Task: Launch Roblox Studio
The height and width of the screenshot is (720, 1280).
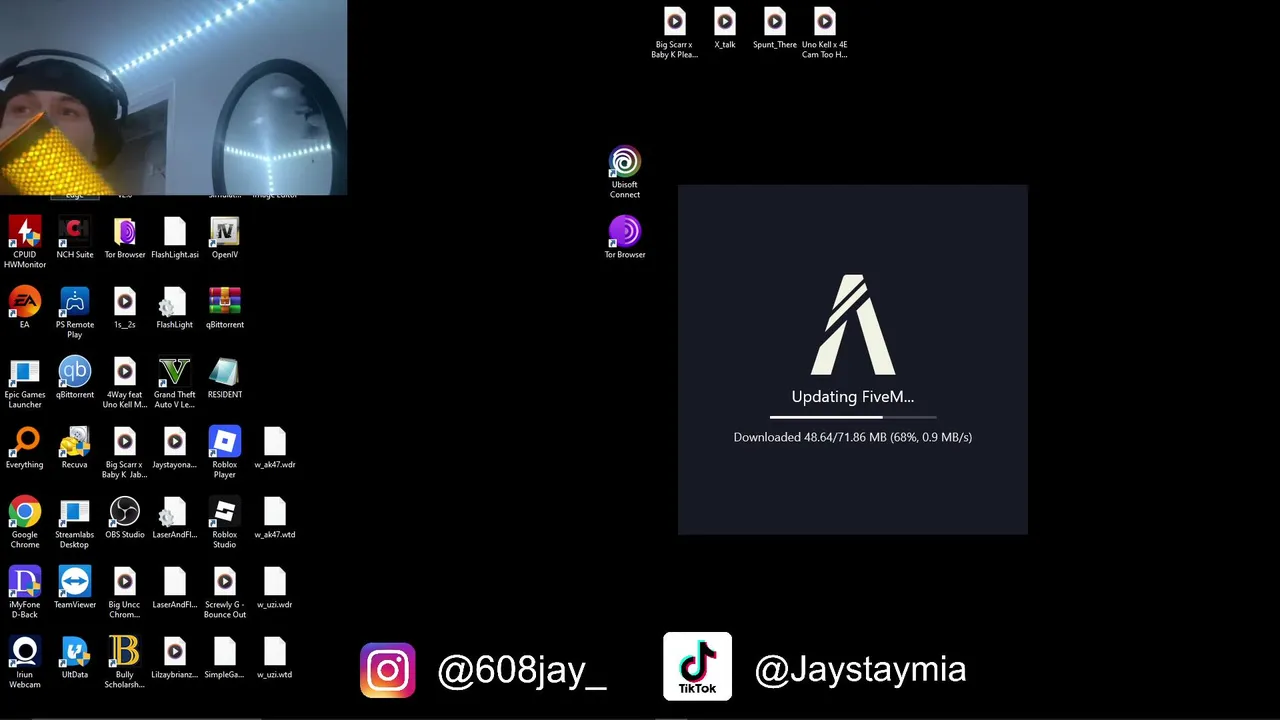Action: coord(225,522)
